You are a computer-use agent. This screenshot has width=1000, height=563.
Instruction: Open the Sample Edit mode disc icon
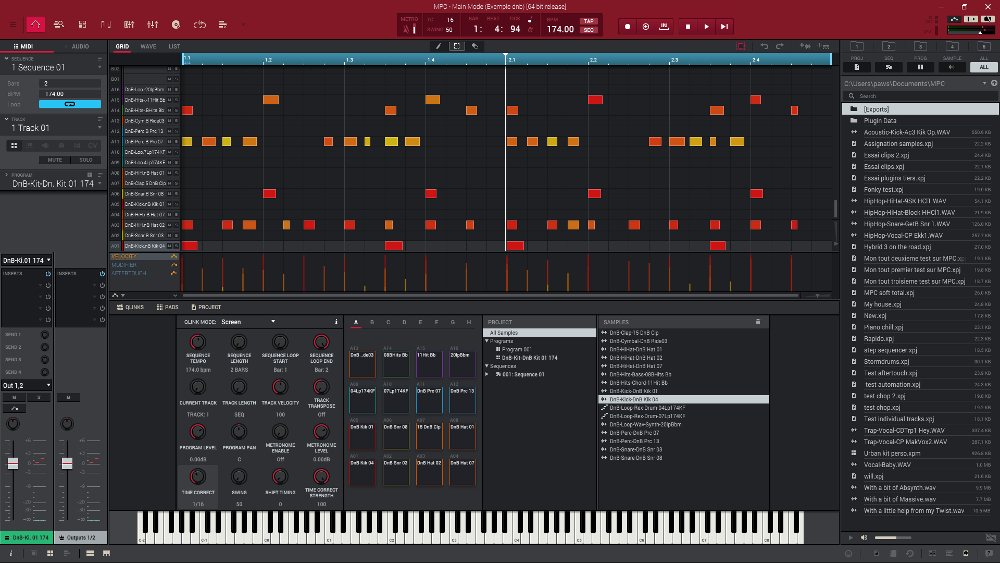coord(176,25)
